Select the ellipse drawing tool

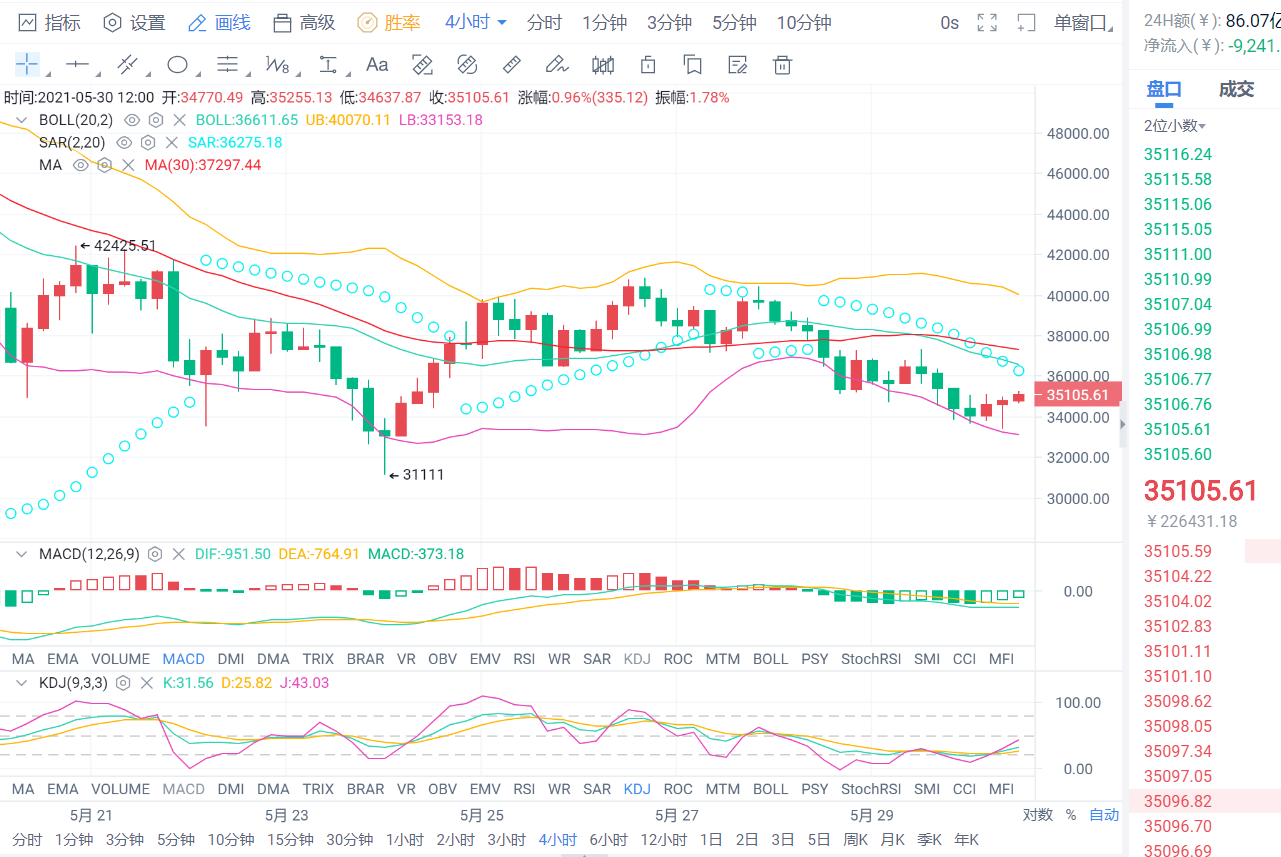(x=176, y=64)
